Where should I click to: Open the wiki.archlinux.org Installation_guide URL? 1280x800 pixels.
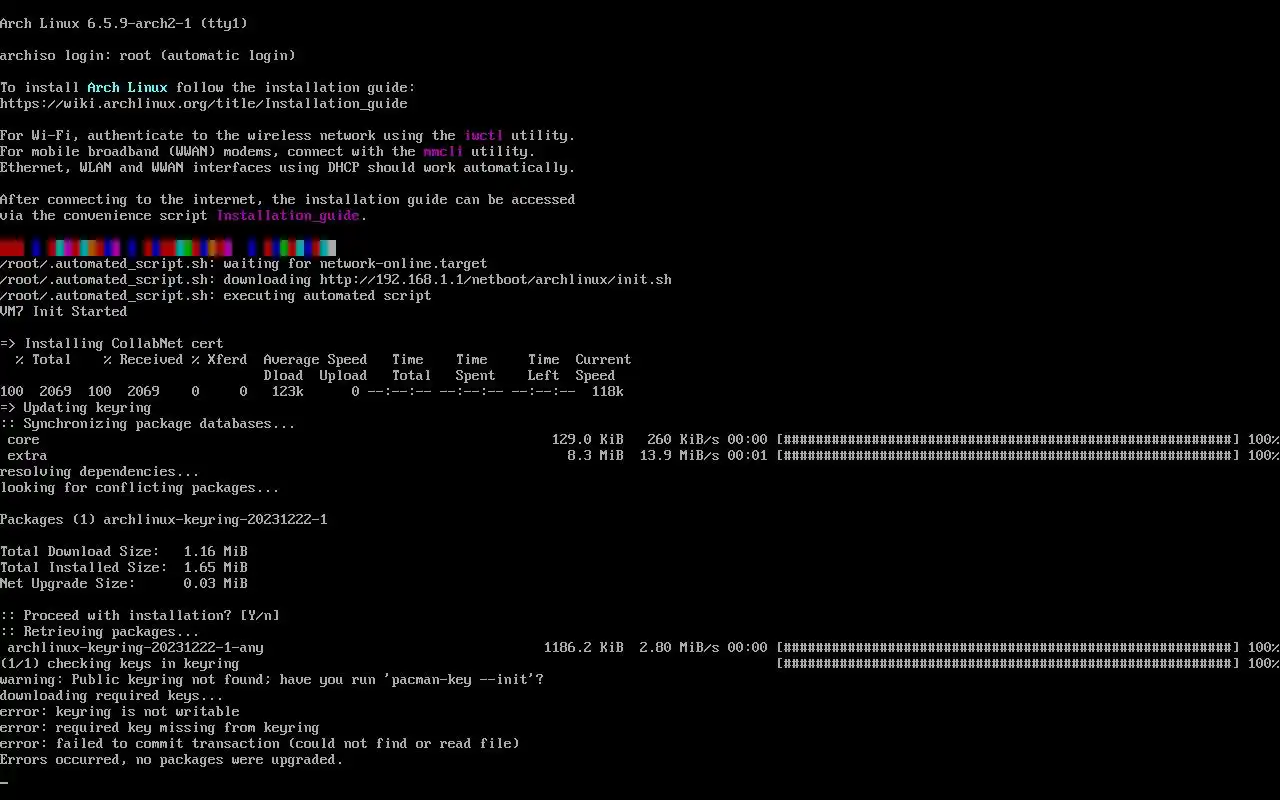(x=204, y=103)
